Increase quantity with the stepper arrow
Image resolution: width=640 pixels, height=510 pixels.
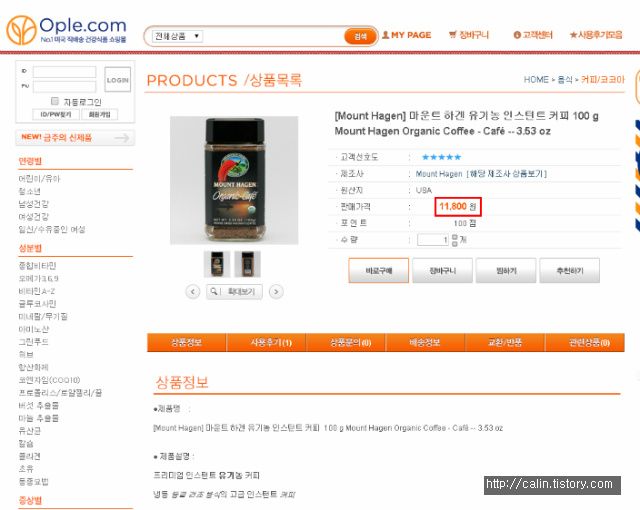click(455, 237)
